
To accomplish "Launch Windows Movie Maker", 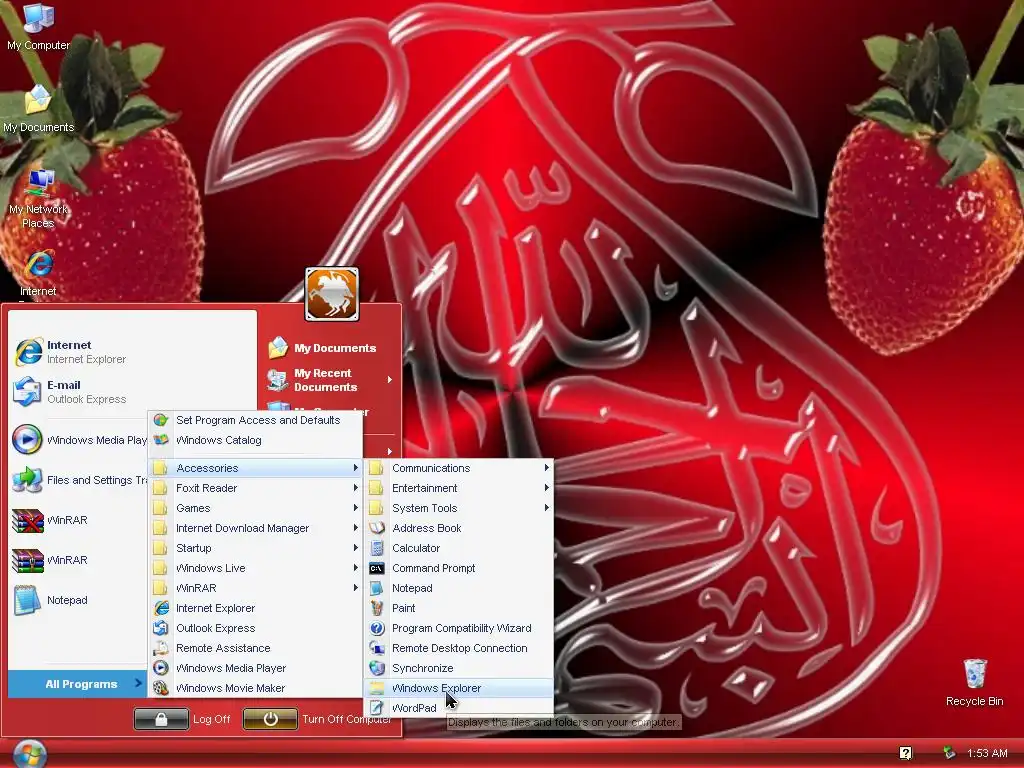I will coord(255,688).
